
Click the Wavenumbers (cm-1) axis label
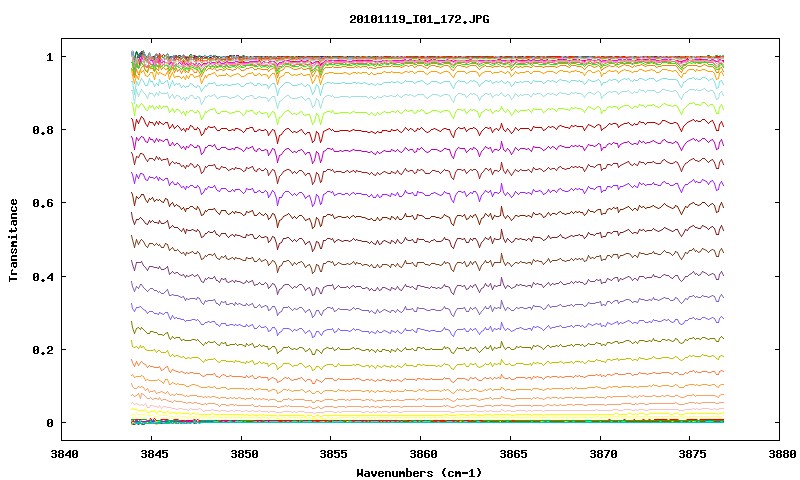click(x=419, y=473)
